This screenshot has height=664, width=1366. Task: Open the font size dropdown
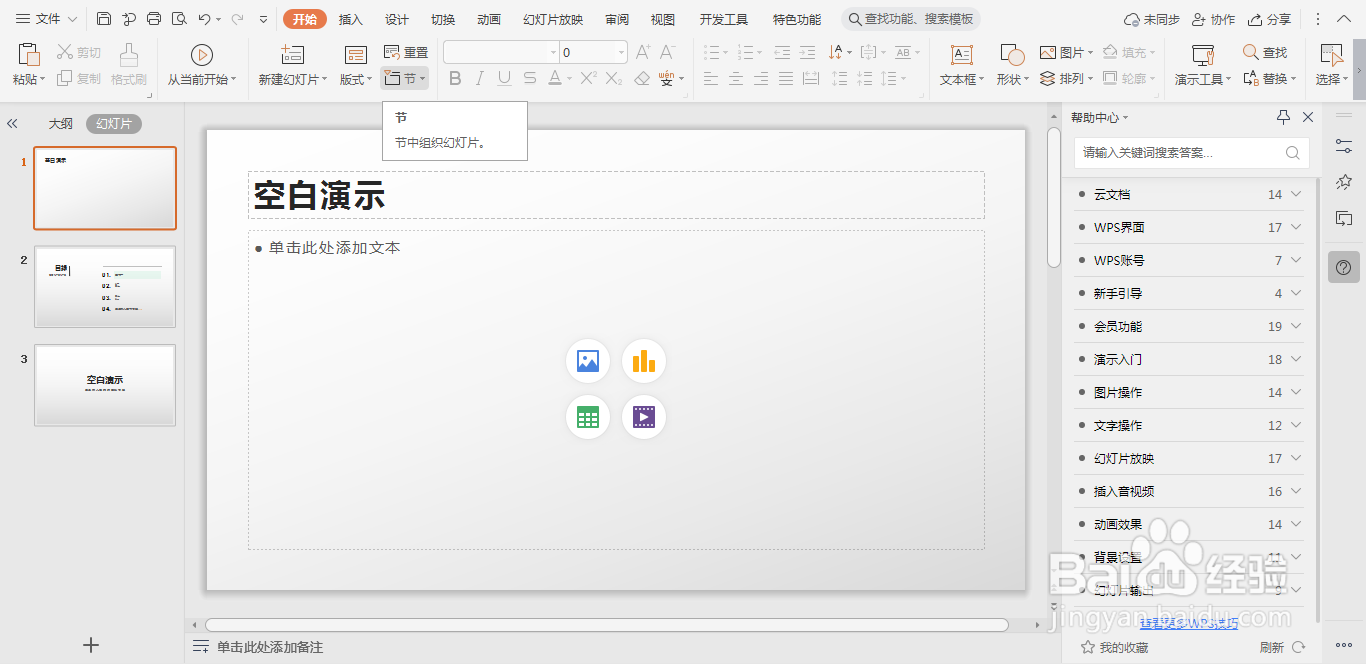point(621,52)
